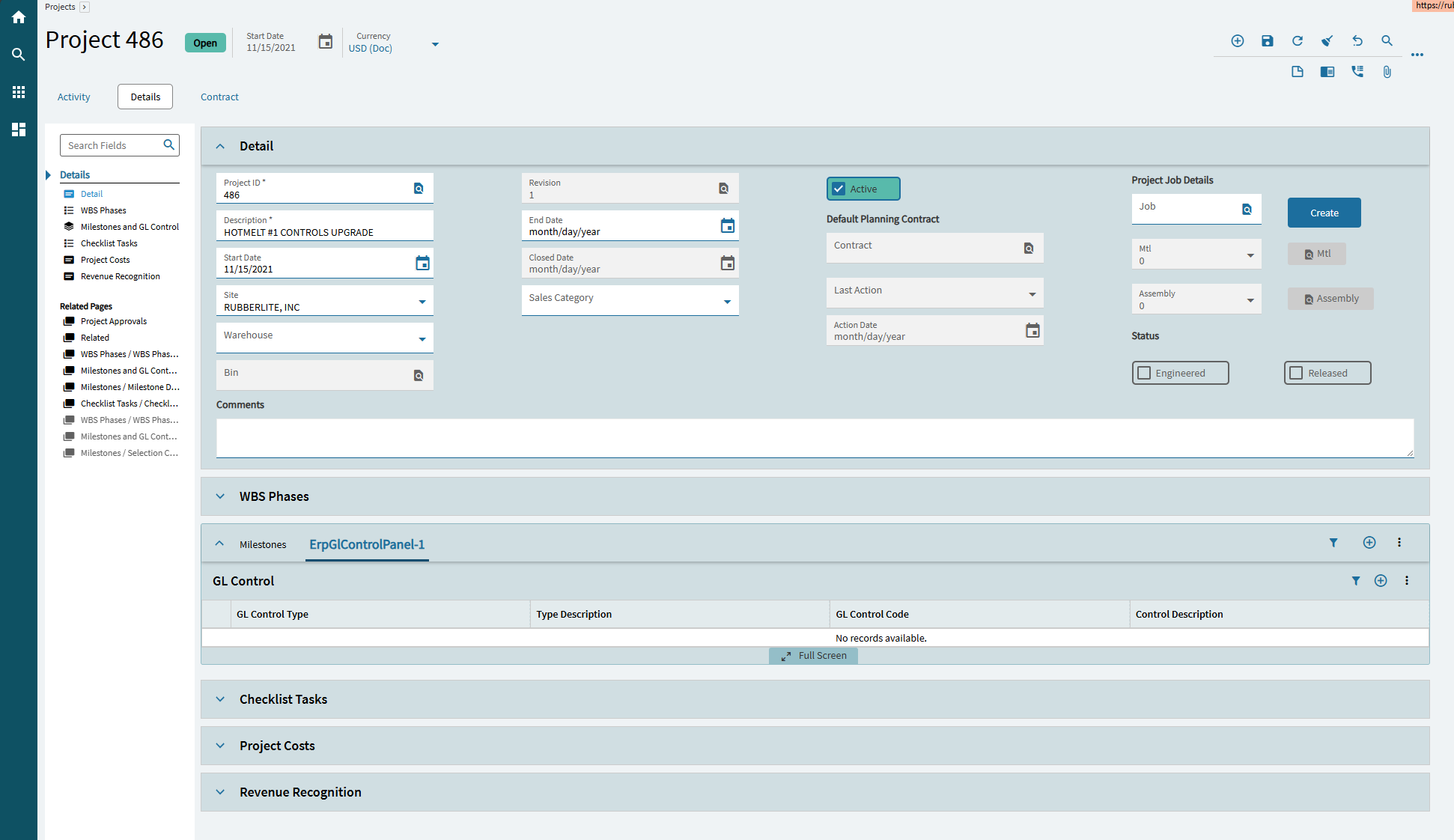This screenshot has height=840, width=1454.
Task: Click the Project ID search icon
Action: point(419,188)
